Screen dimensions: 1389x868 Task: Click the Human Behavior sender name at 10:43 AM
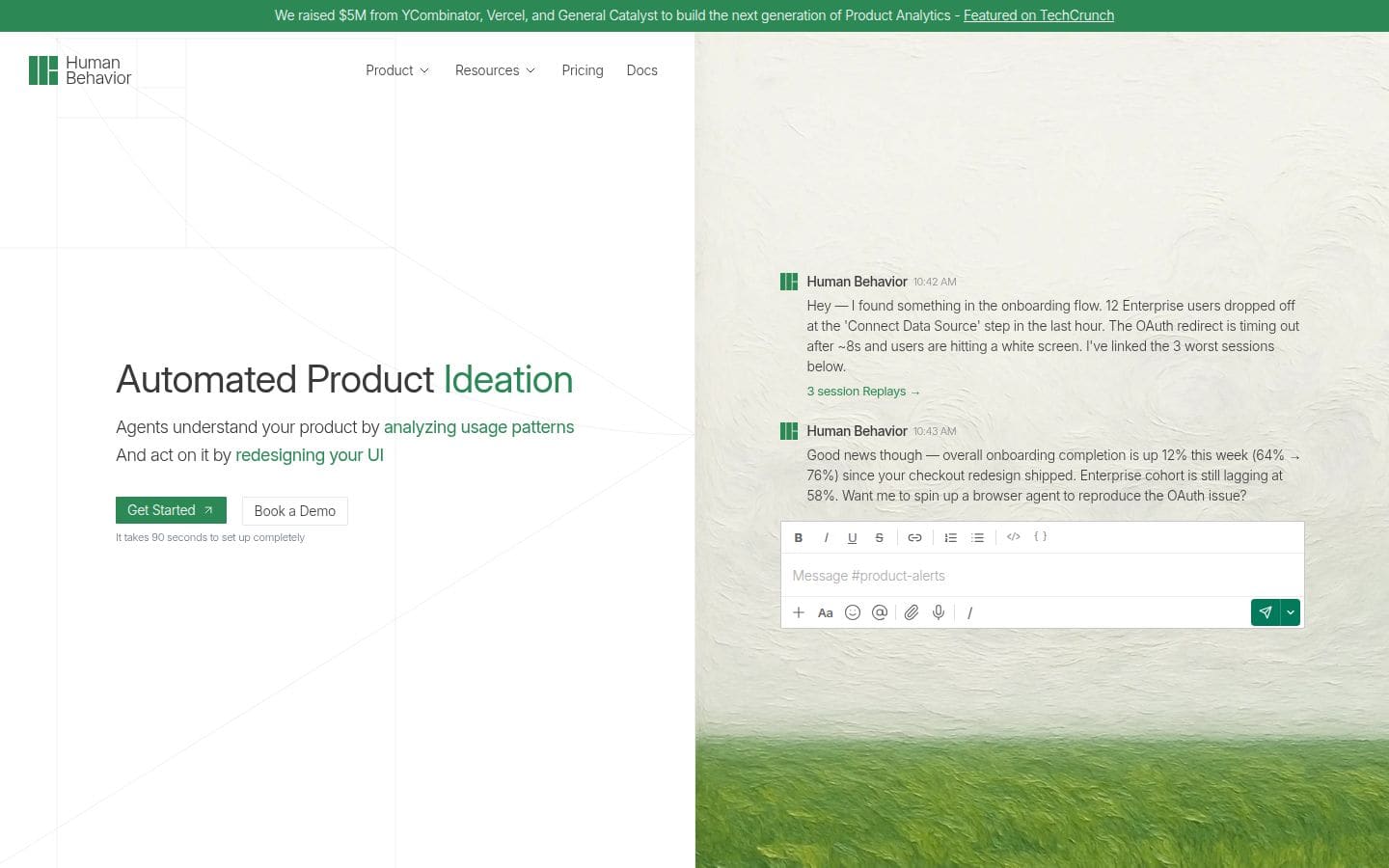click(x=857, y=431)
